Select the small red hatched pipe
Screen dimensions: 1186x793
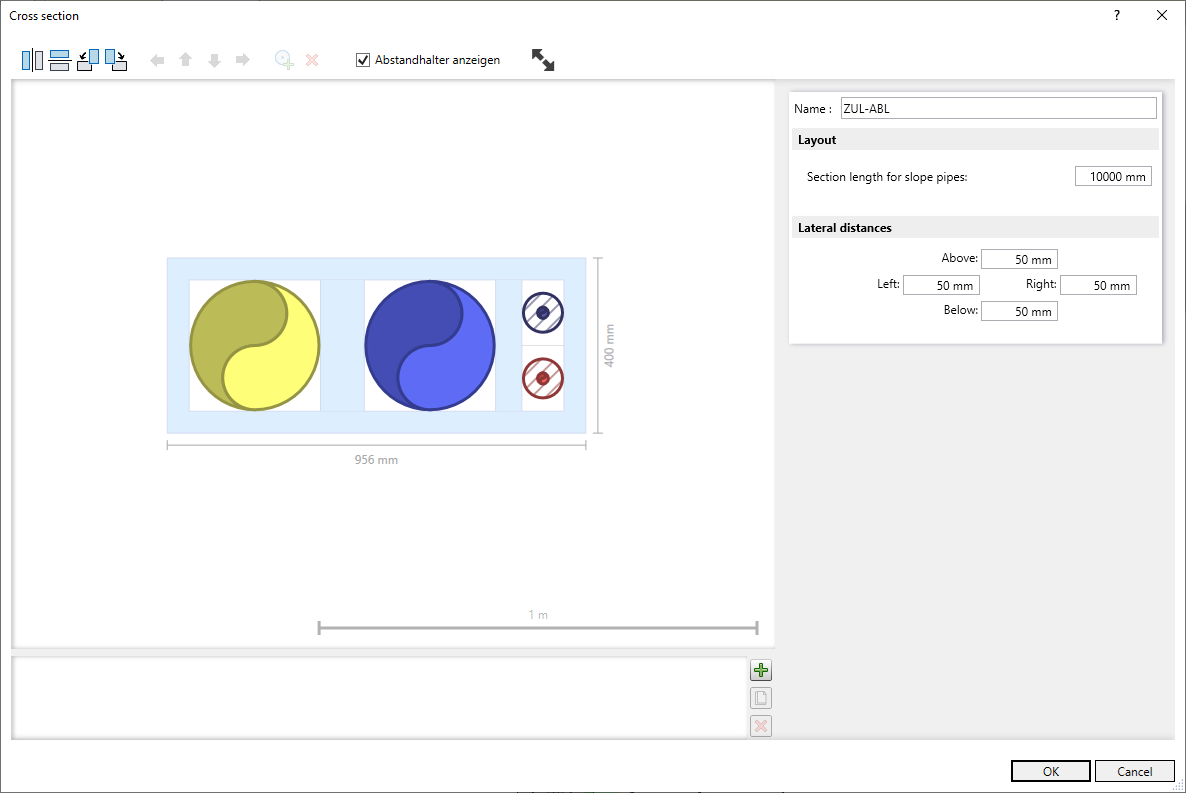click(543, 378)
